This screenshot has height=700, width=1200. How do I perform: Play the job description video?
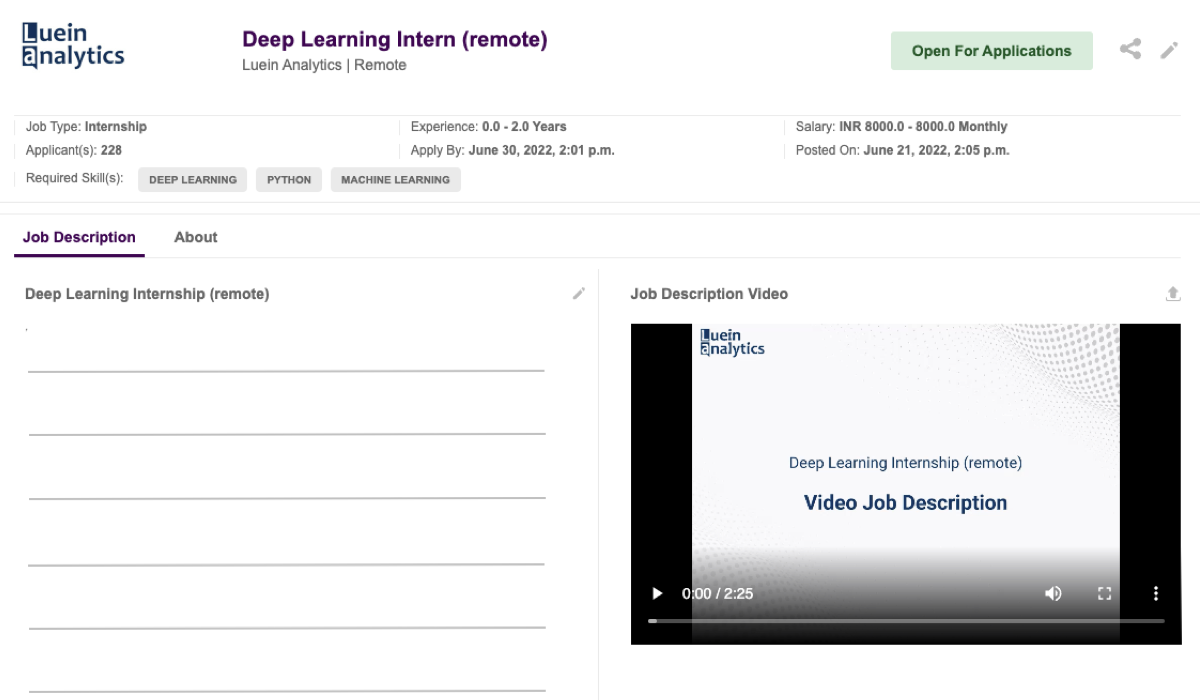(x=657, y=593)
